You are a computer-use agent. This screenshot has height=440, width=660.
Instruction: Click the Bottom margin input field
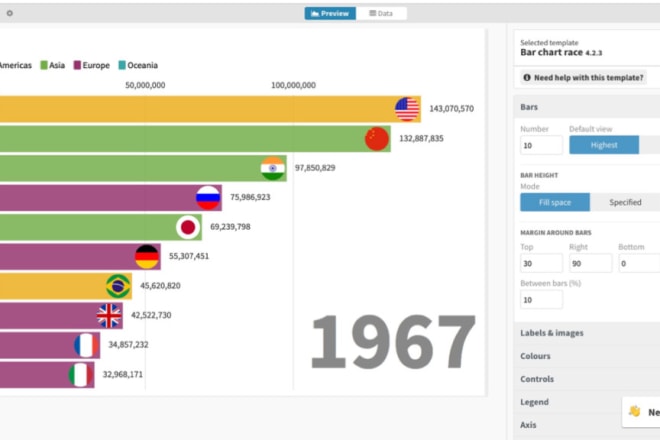point(639,263)
